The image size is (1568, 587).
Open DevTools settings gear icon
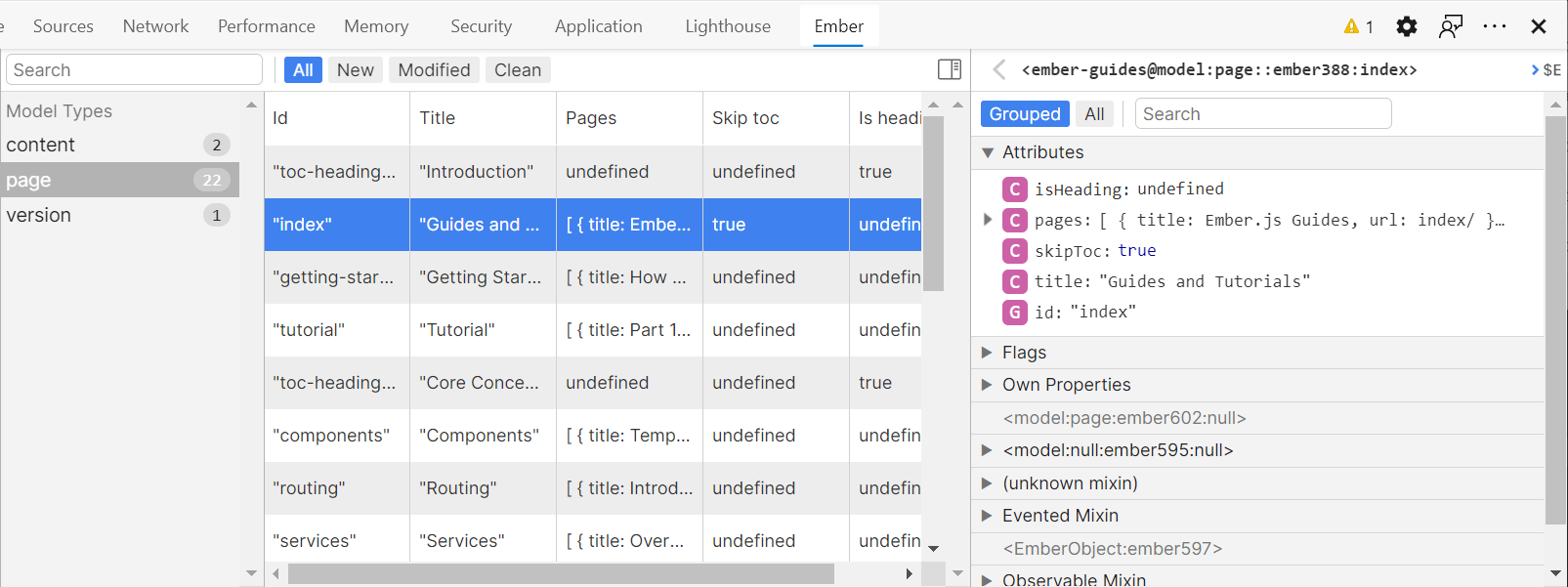click(x=1406, y=26)
